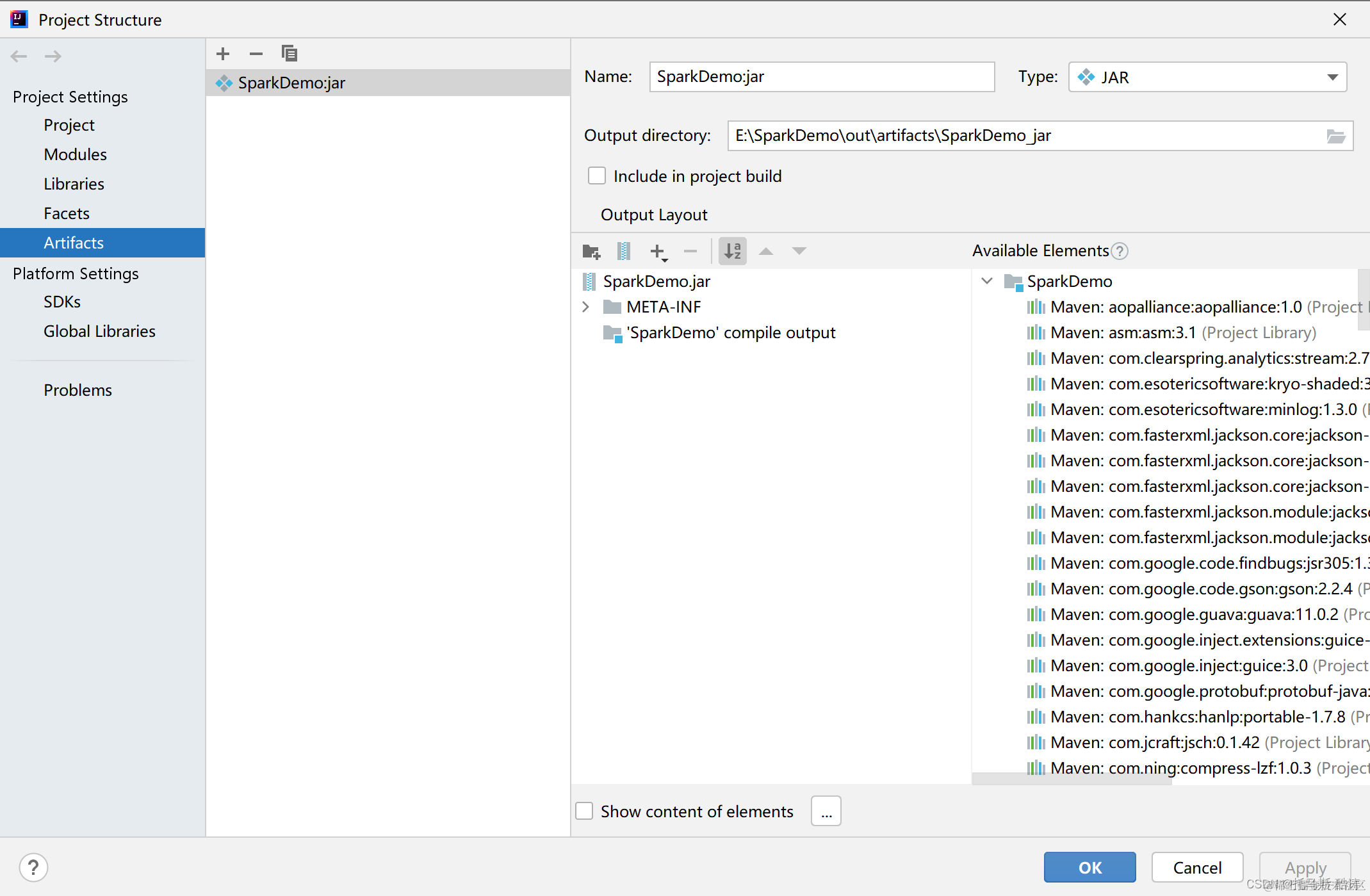Screen dimensions: 1370x896
Task: Enable Include in project build checkbox
Action: coord(597,176)
